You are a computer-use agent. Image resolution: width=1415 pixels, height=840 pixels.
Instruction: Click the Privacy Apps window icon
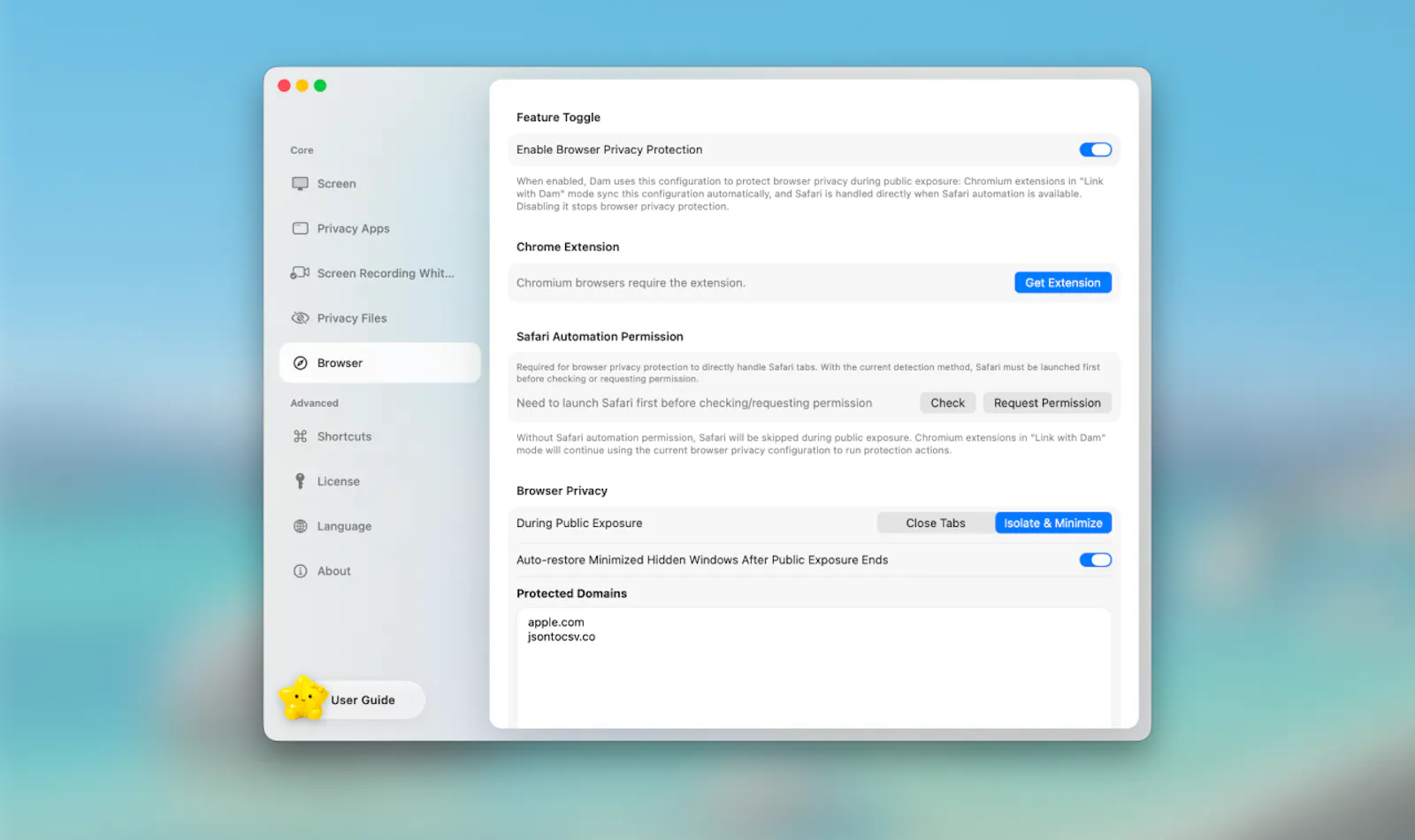click(x=300, y=228)
